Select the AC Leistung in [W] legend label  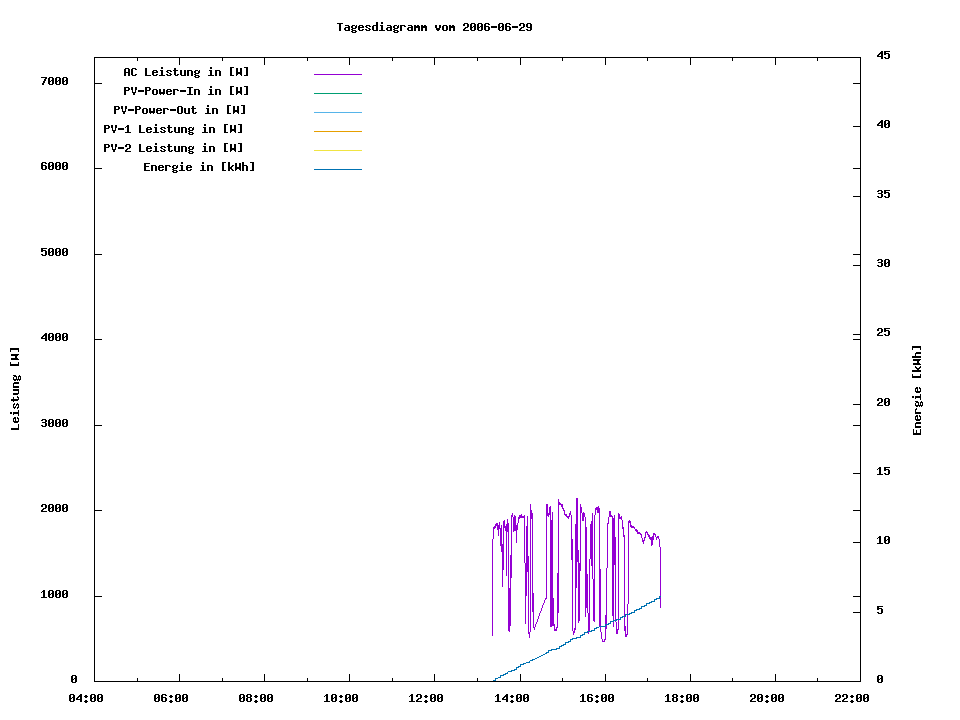[186, 72]
